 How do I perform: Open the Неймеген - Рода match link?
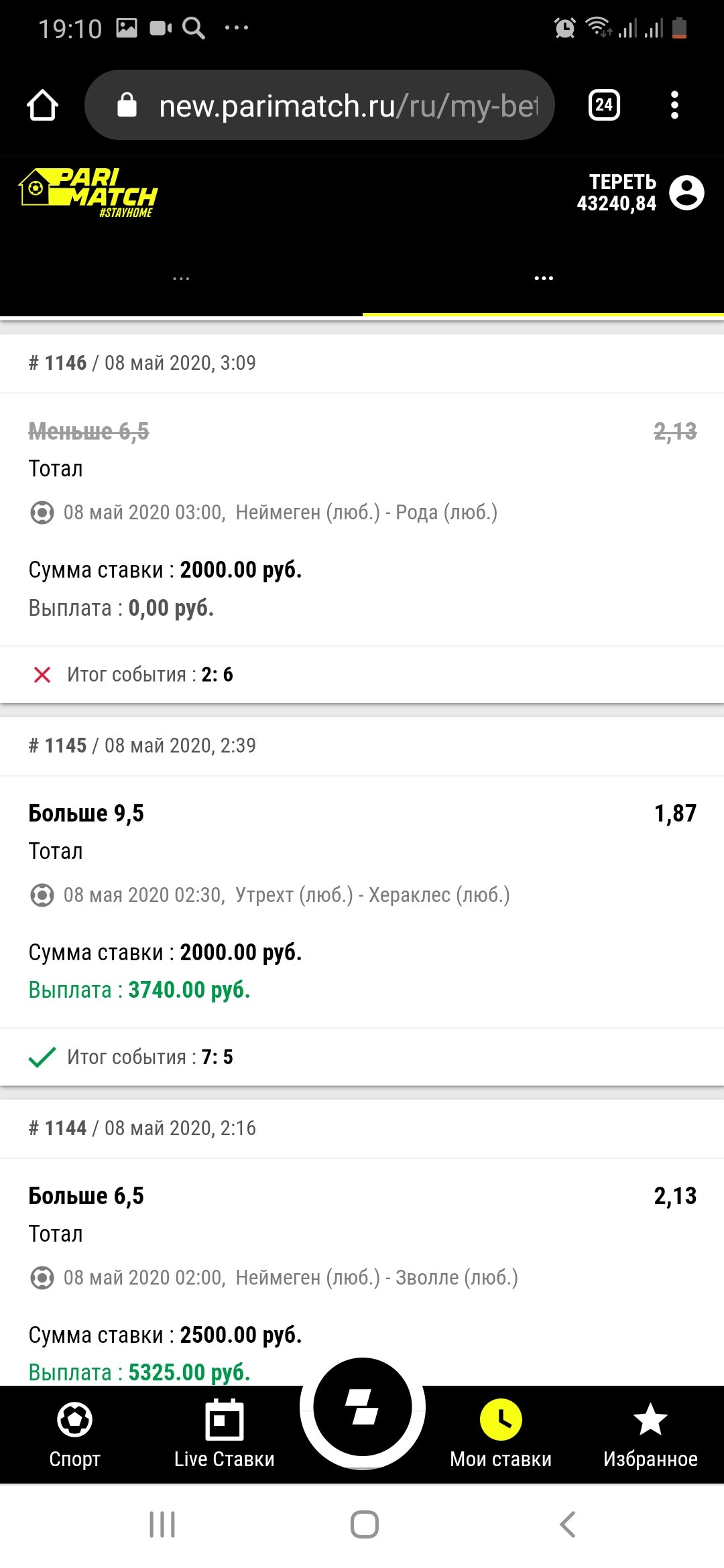(366, 513)
